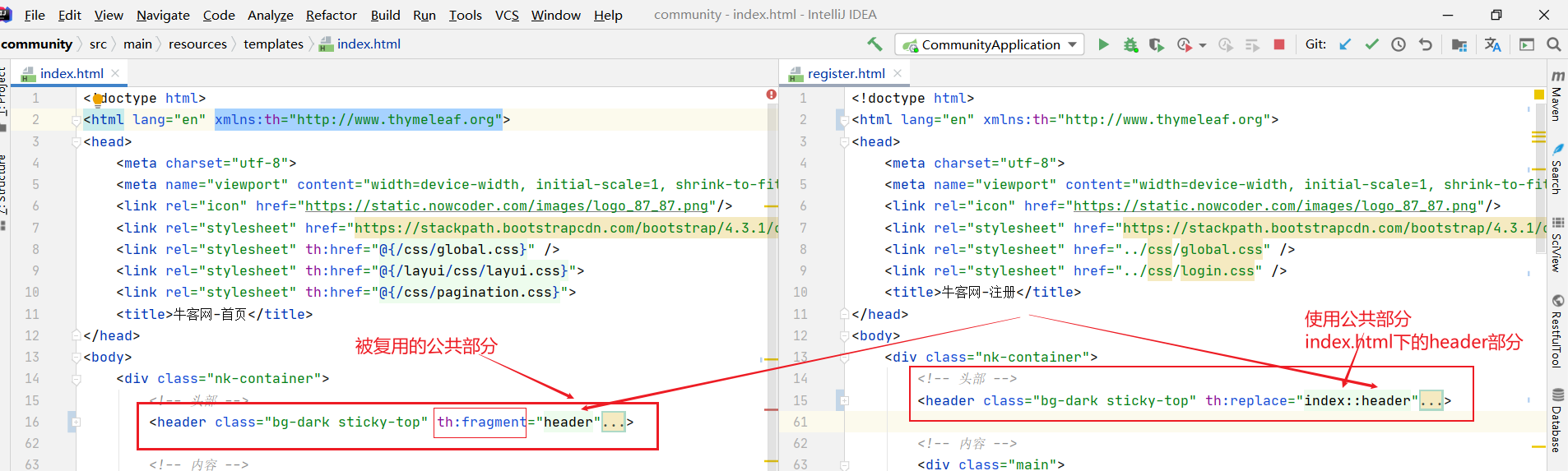
Task: Open the Project Structure folder icon
Action: [1459, 44]
